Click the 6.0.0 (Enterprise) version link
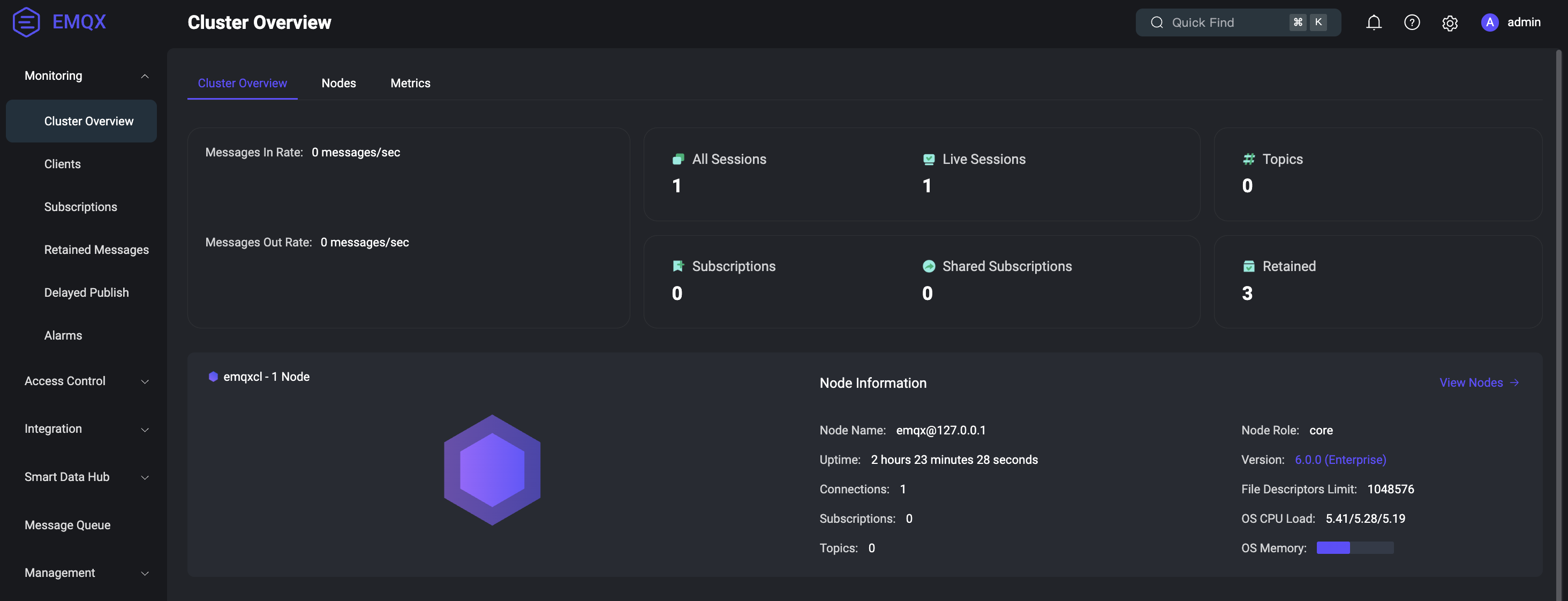The image size is (1568, 601). 1340,460
